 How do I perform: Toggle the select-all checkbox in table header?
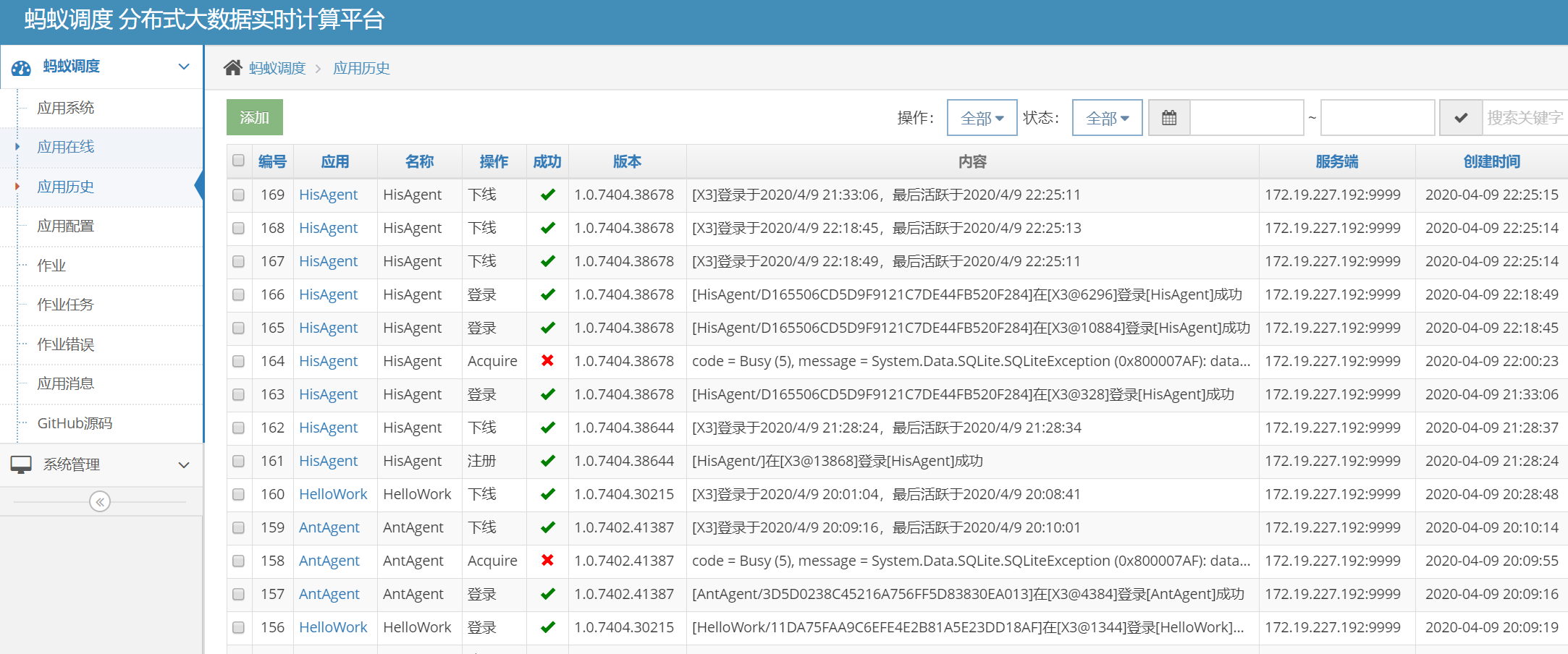click(x=238, y=161)
